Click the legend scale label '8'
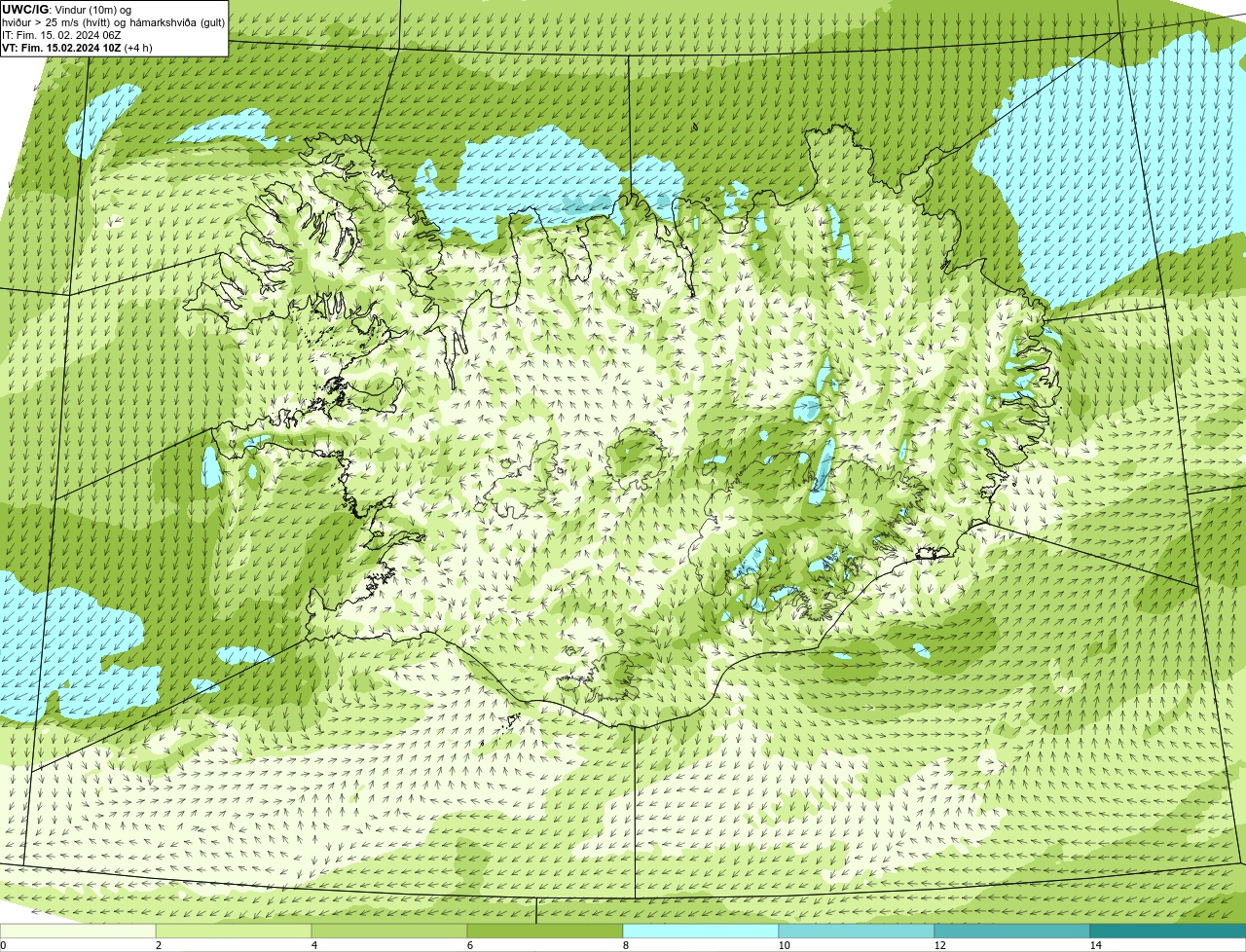 [x=625, y=945]
